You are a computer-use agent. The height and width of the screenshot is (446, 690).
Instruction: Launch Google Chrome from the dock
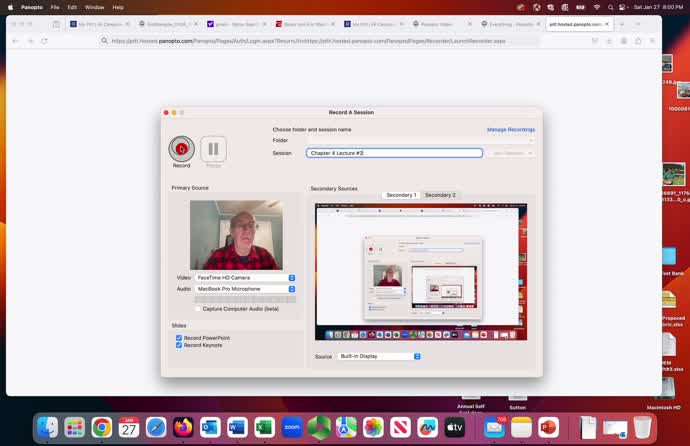tap(102, 428)
